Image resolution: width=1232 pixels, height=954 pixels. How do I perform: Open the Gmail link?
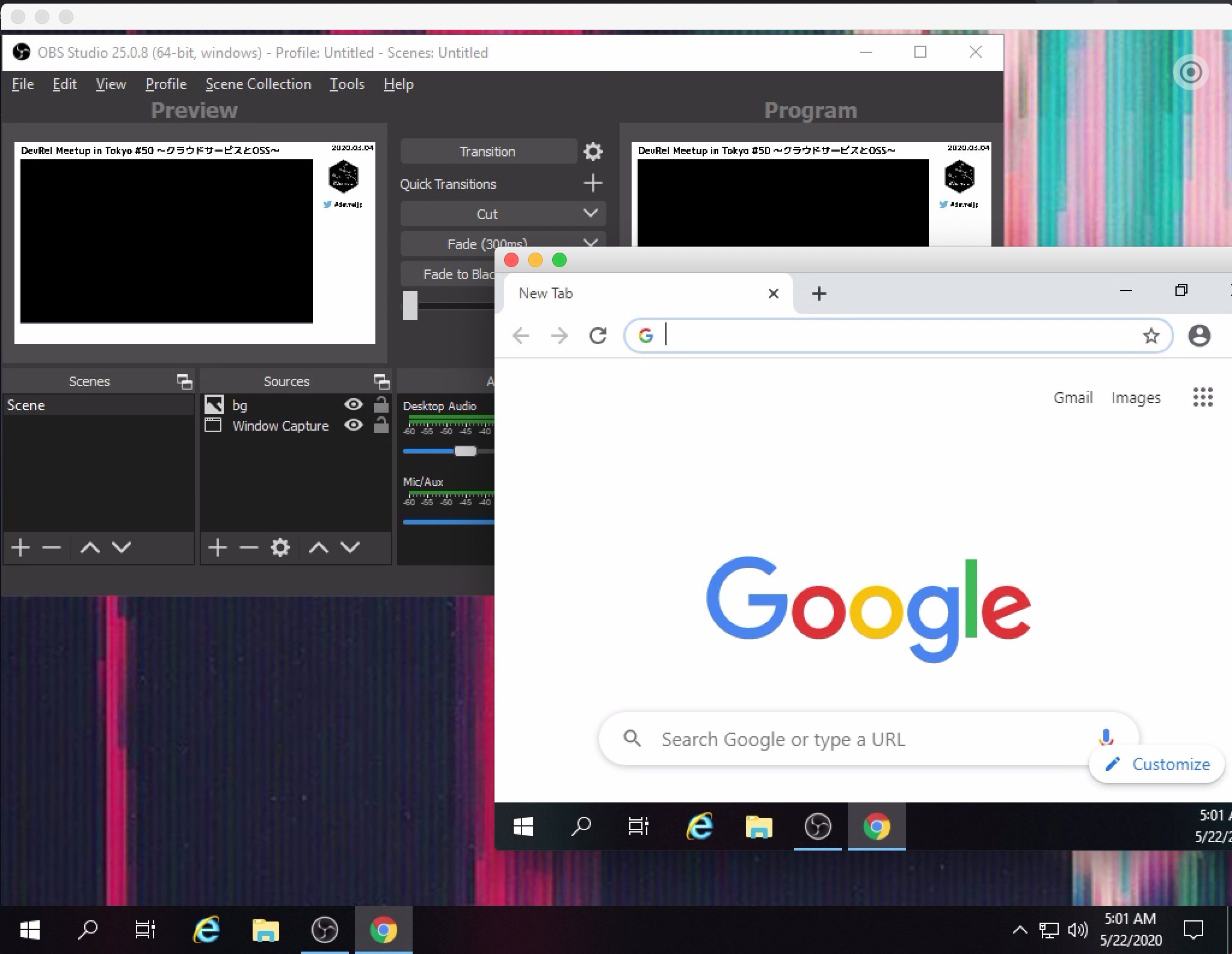point(1073,398)
